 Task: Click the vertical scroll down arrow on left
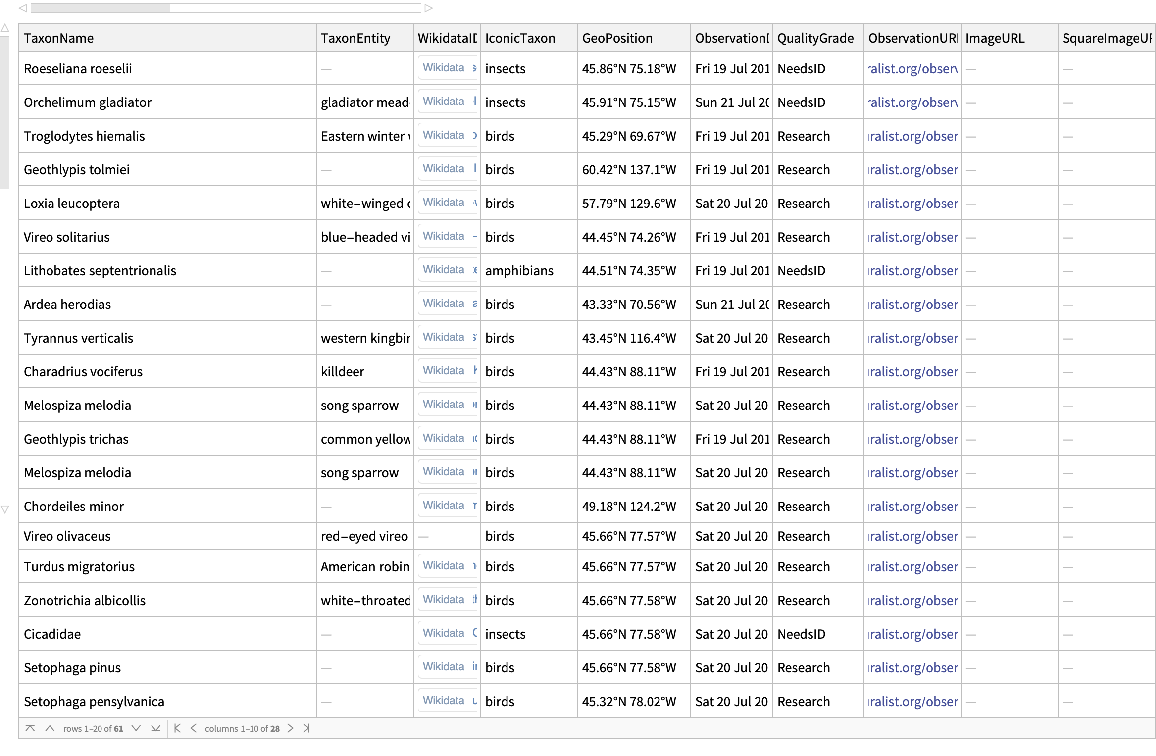[5, 510]
